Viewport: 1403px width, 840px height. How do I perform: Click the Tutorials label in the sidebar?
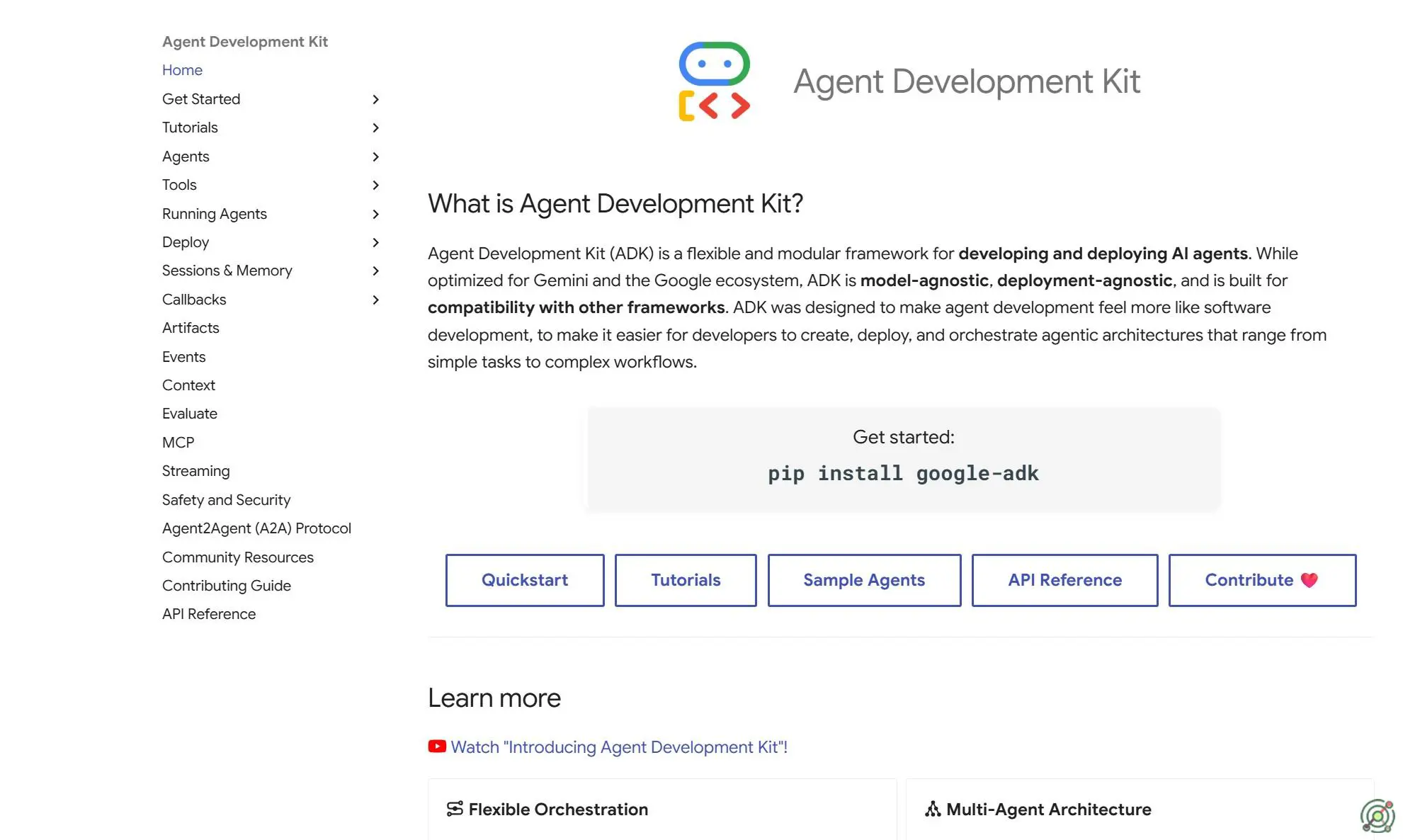pyautogui.click(x=190, y=127)
